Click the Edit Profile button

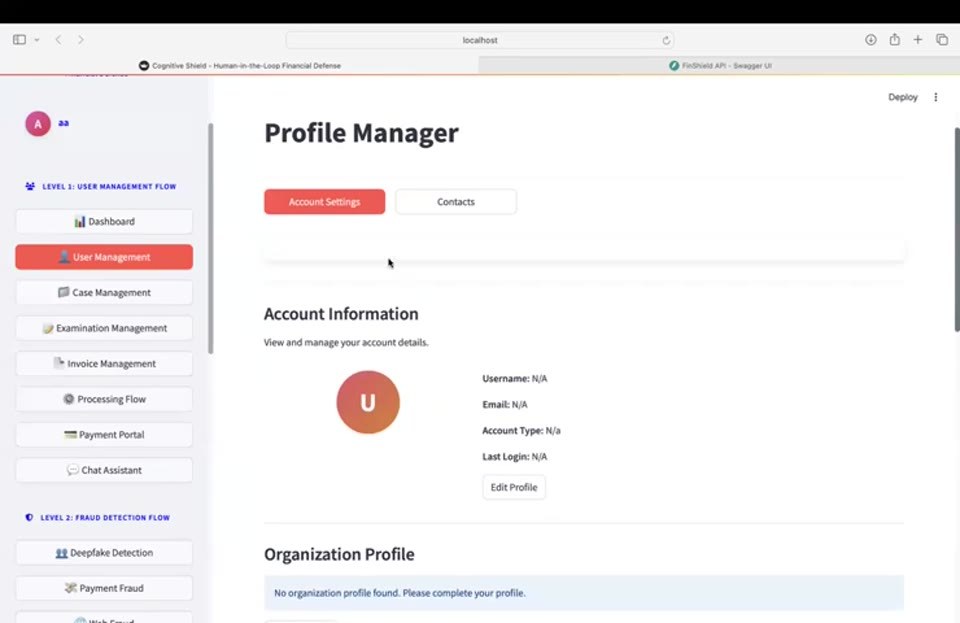tap(514, 487)
